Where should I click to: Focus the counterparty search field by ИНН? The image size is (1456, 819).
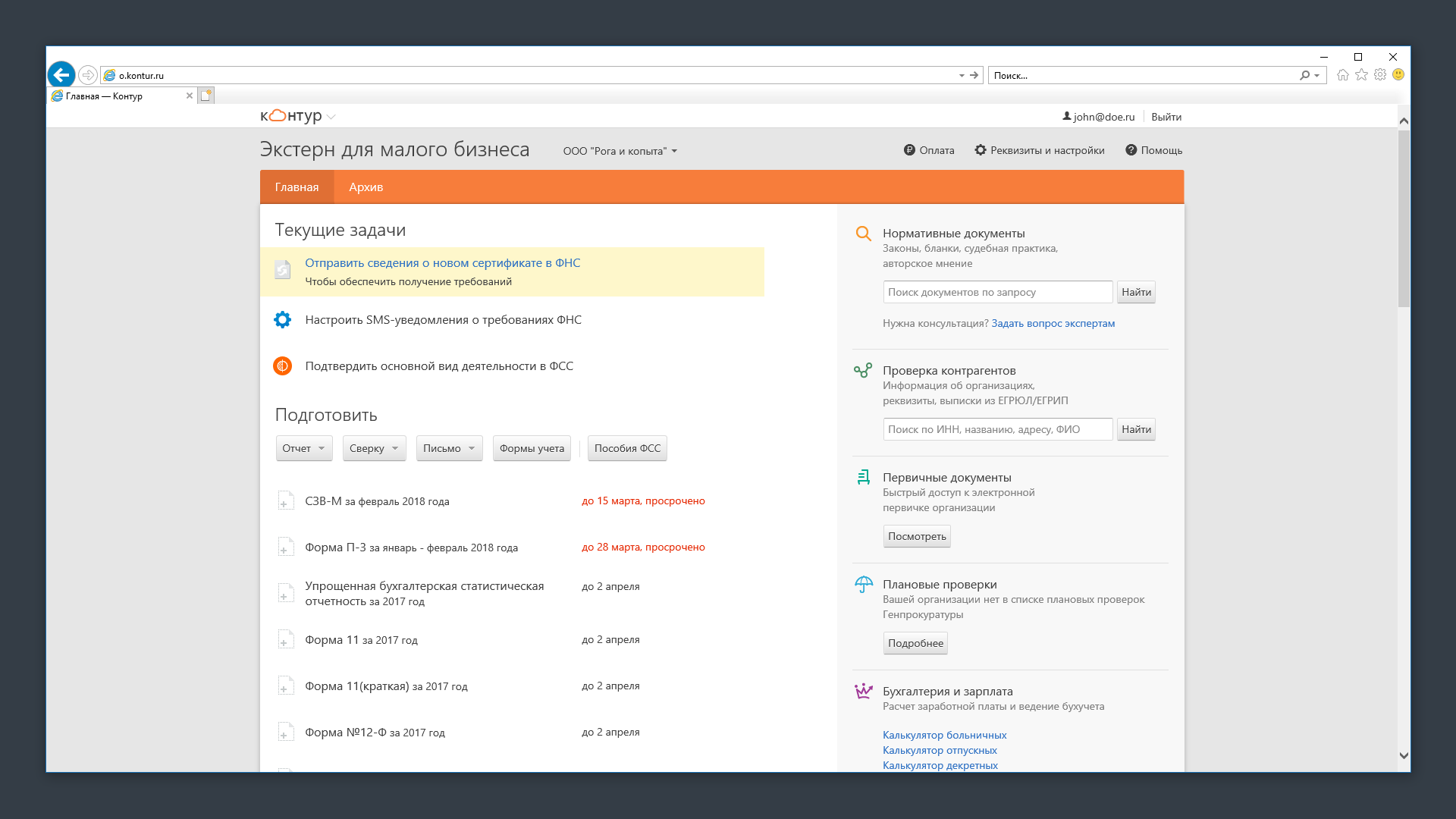[996, 429]
